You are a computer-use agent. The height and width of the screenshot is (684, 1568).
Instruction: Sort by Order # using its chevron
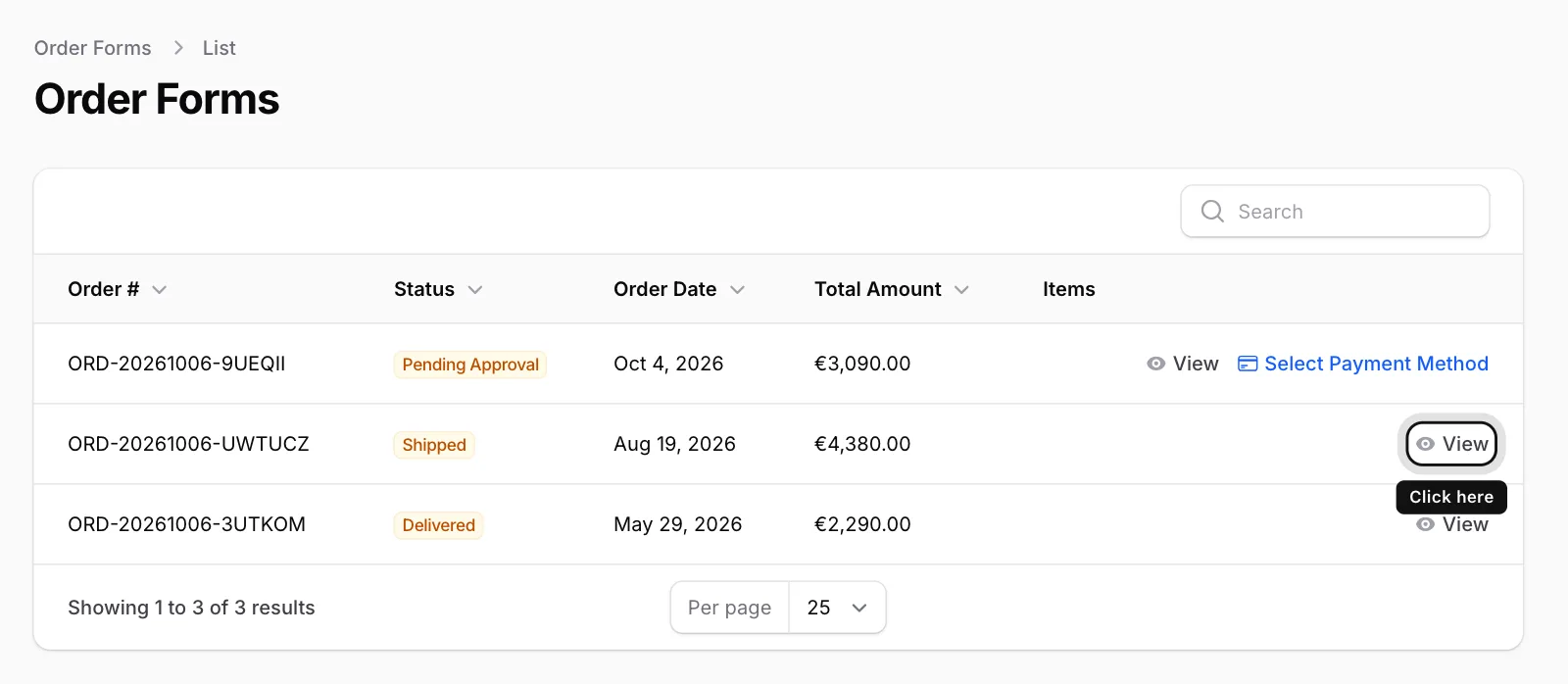160,289
